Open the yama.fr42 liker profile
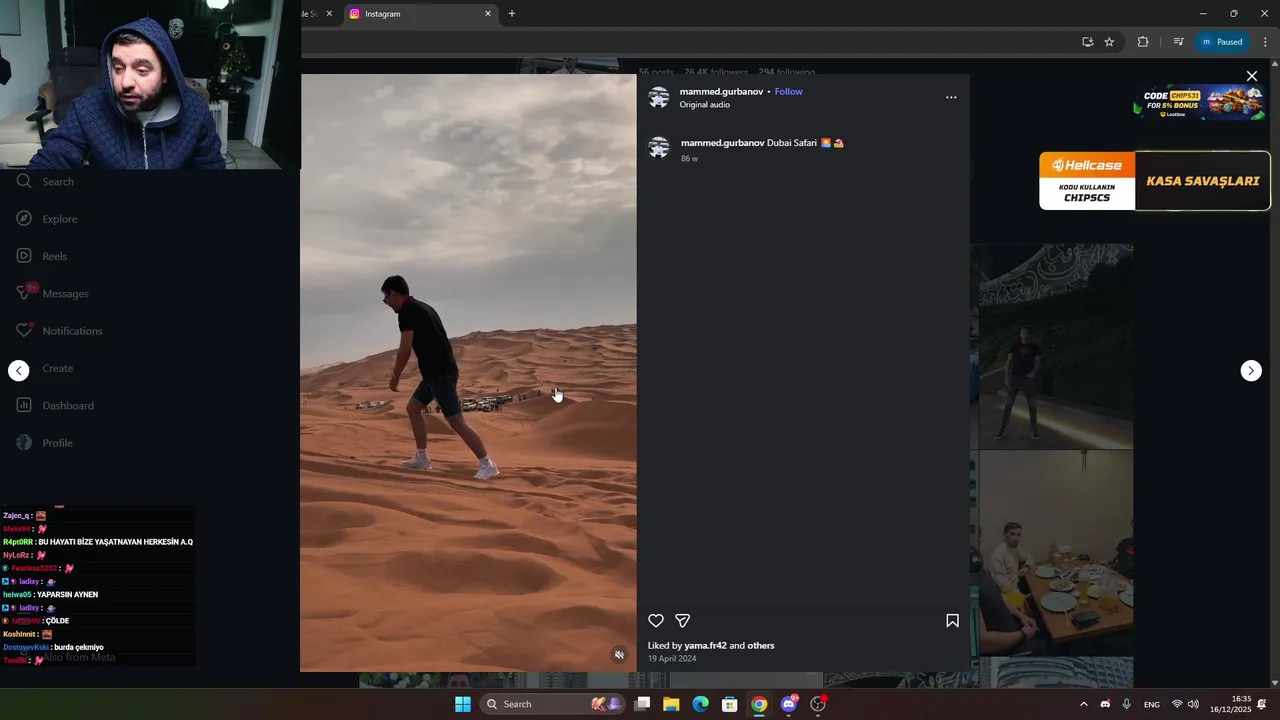 coord(705,646)
